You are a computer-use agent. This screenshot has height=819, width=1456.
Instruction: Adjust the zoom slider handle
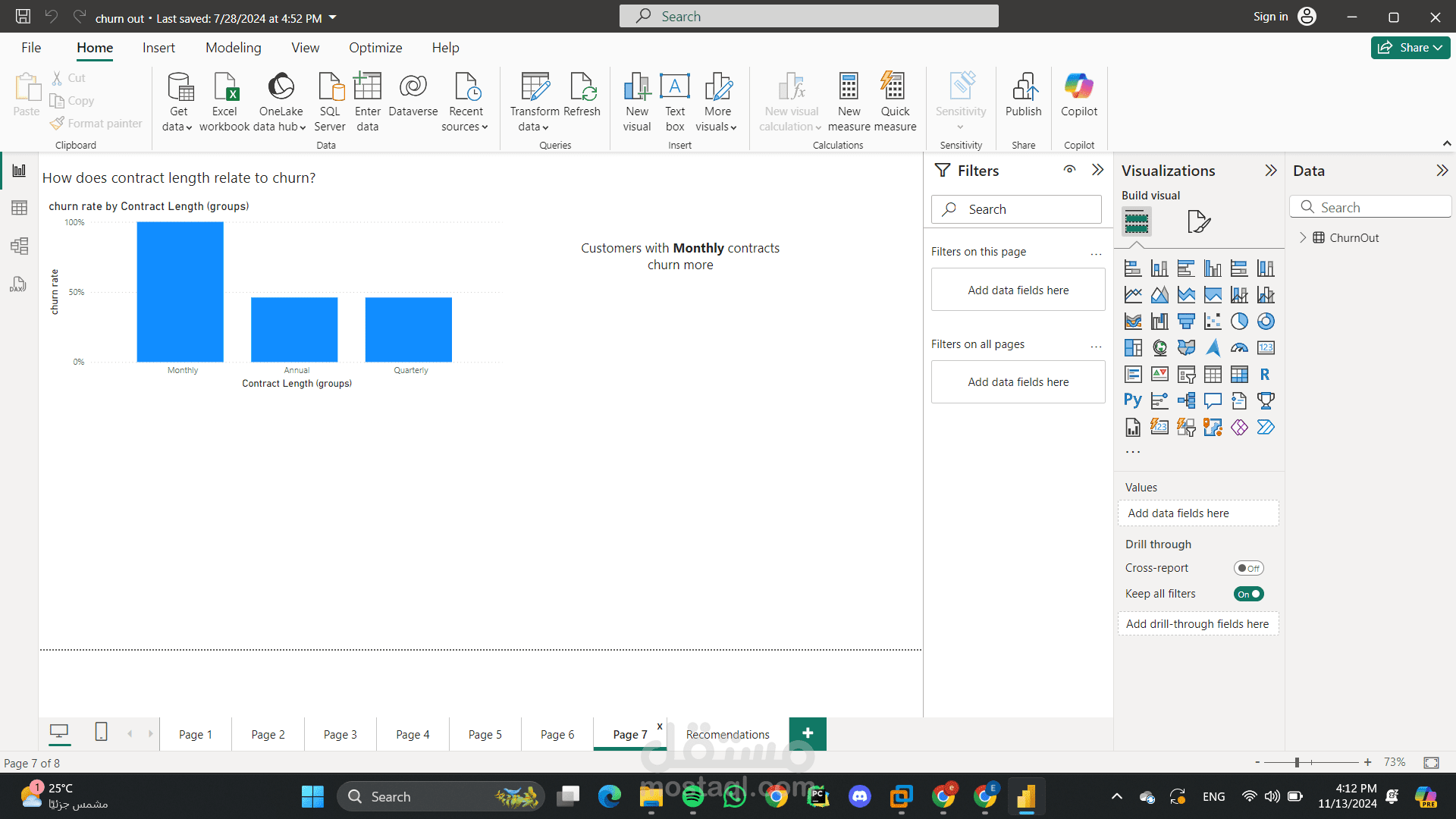(x=1298, y=762)
